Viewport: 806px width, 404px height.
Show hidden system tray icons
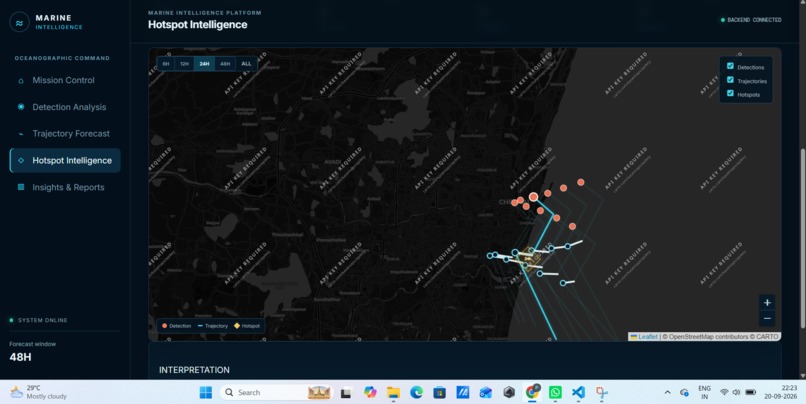(667, 393)
